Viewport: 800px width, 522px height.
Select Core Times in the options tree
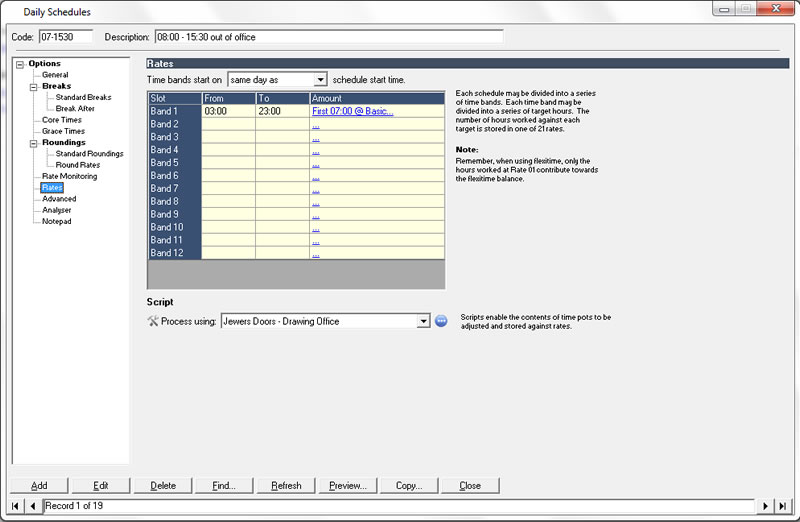(x=62, y=120)
